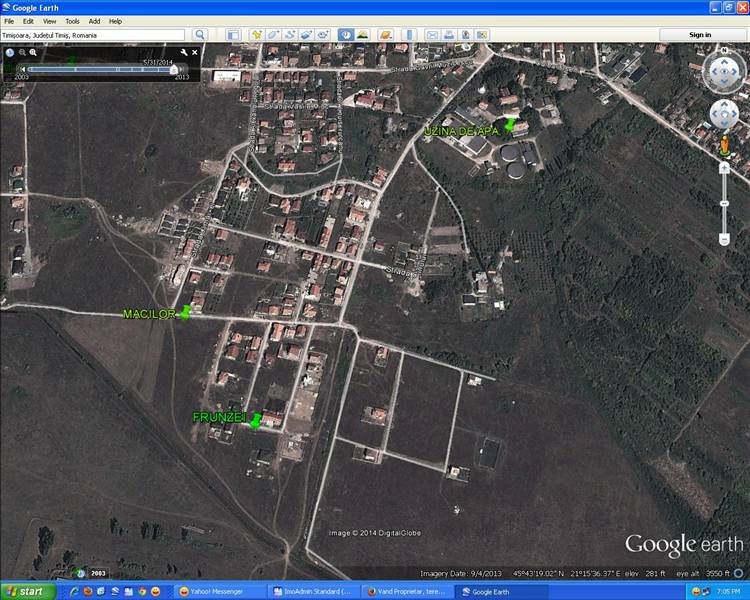Click the search magnifier button
This screenshot has height=600, width=750.
[200, 35]
